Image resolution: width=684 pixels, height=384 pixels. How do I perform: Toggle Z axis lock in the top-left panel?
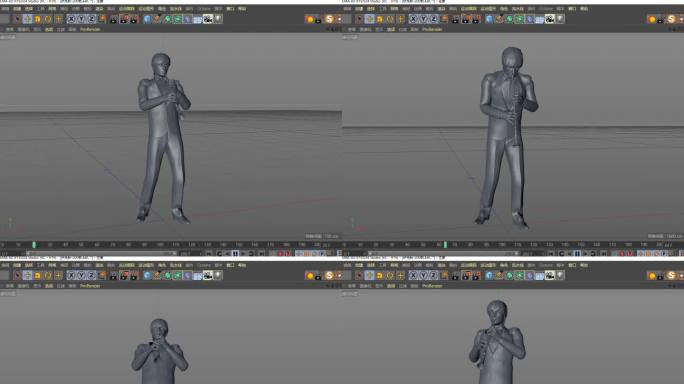[92, 19]
